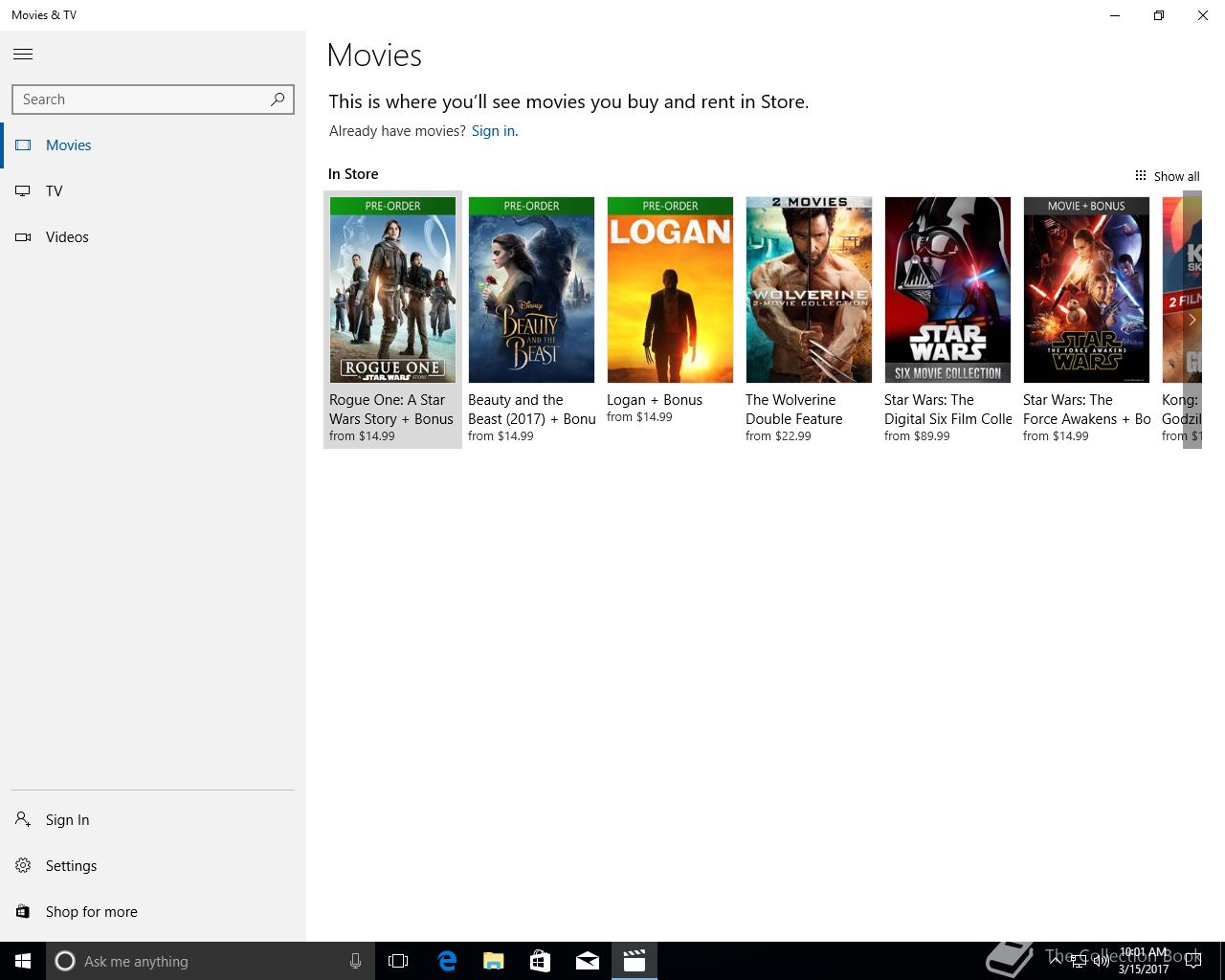Open the Settings label in sidebar
The height and width of the screenshot is (980, 1225).
72,866
